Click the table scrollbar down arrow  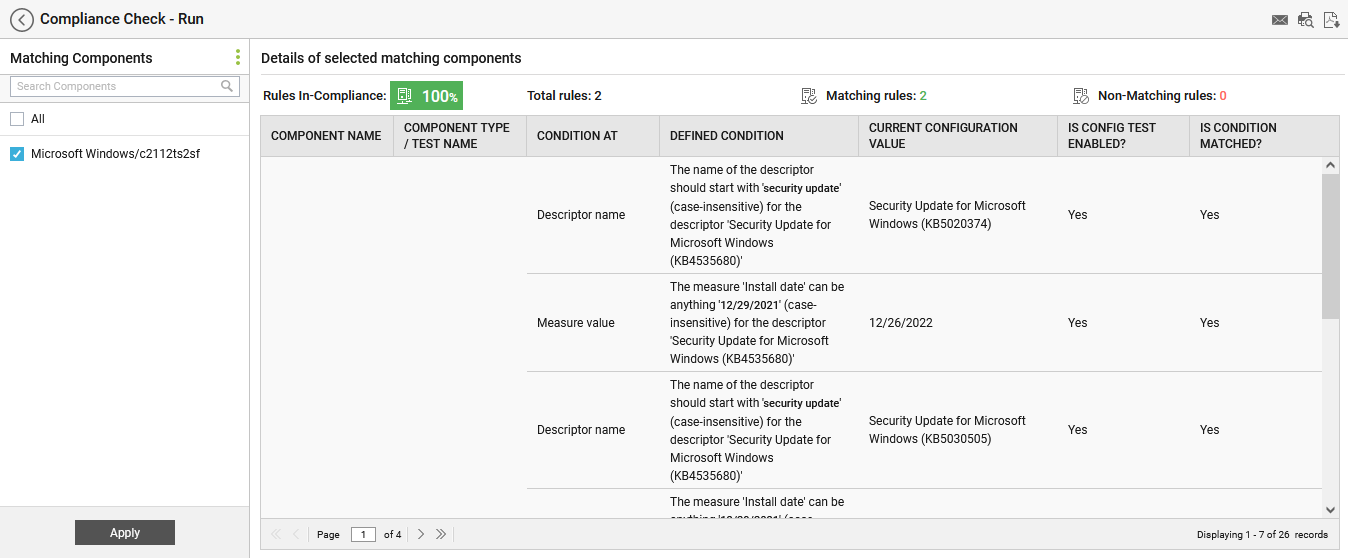pyautogui.click(x=1330, y=510)
